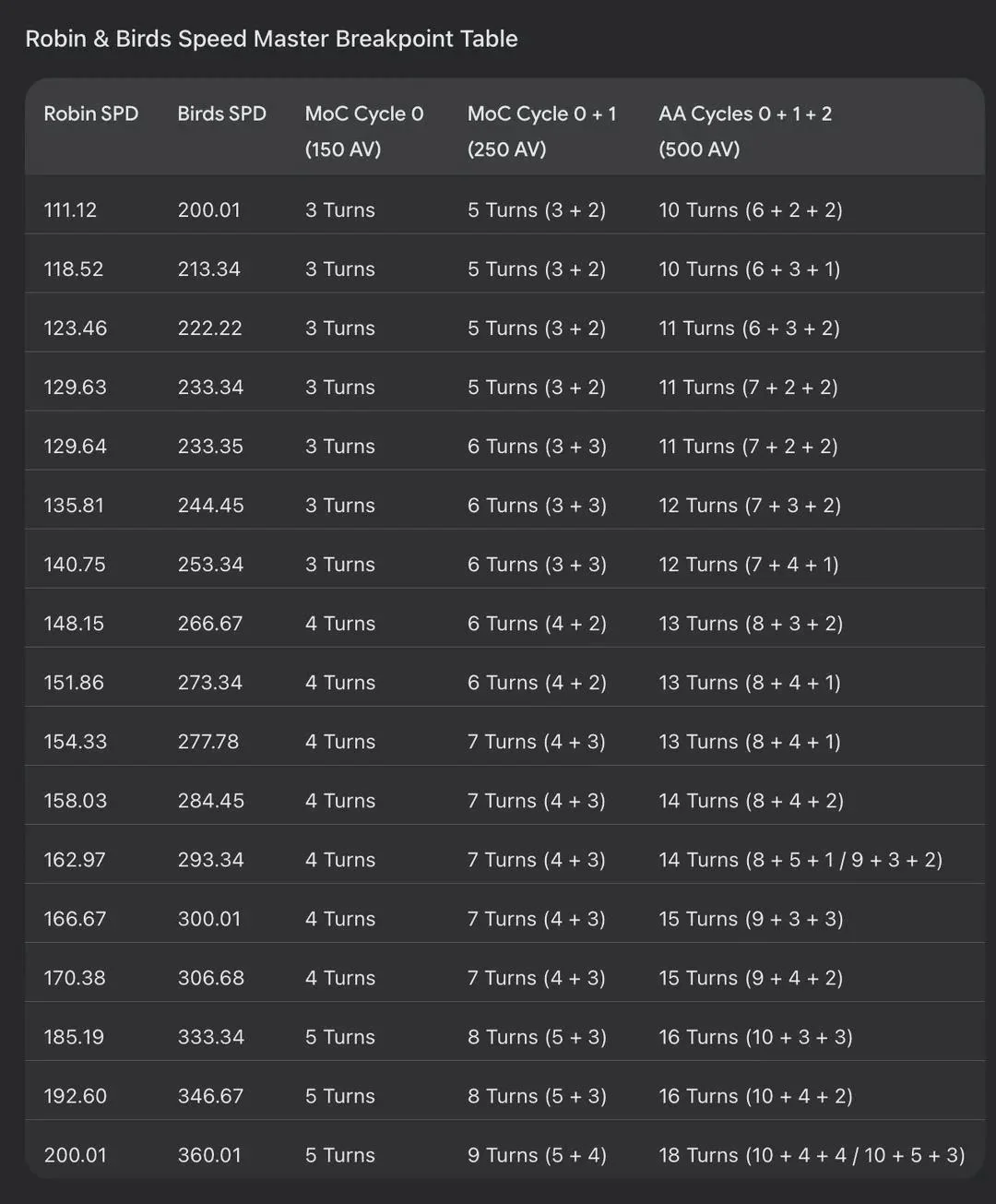Select the 15 Turns (9 + 4 + 2) cell
Image resolution: width=996 pixels, height=1204 pixels.
click(x=751, y=978)
